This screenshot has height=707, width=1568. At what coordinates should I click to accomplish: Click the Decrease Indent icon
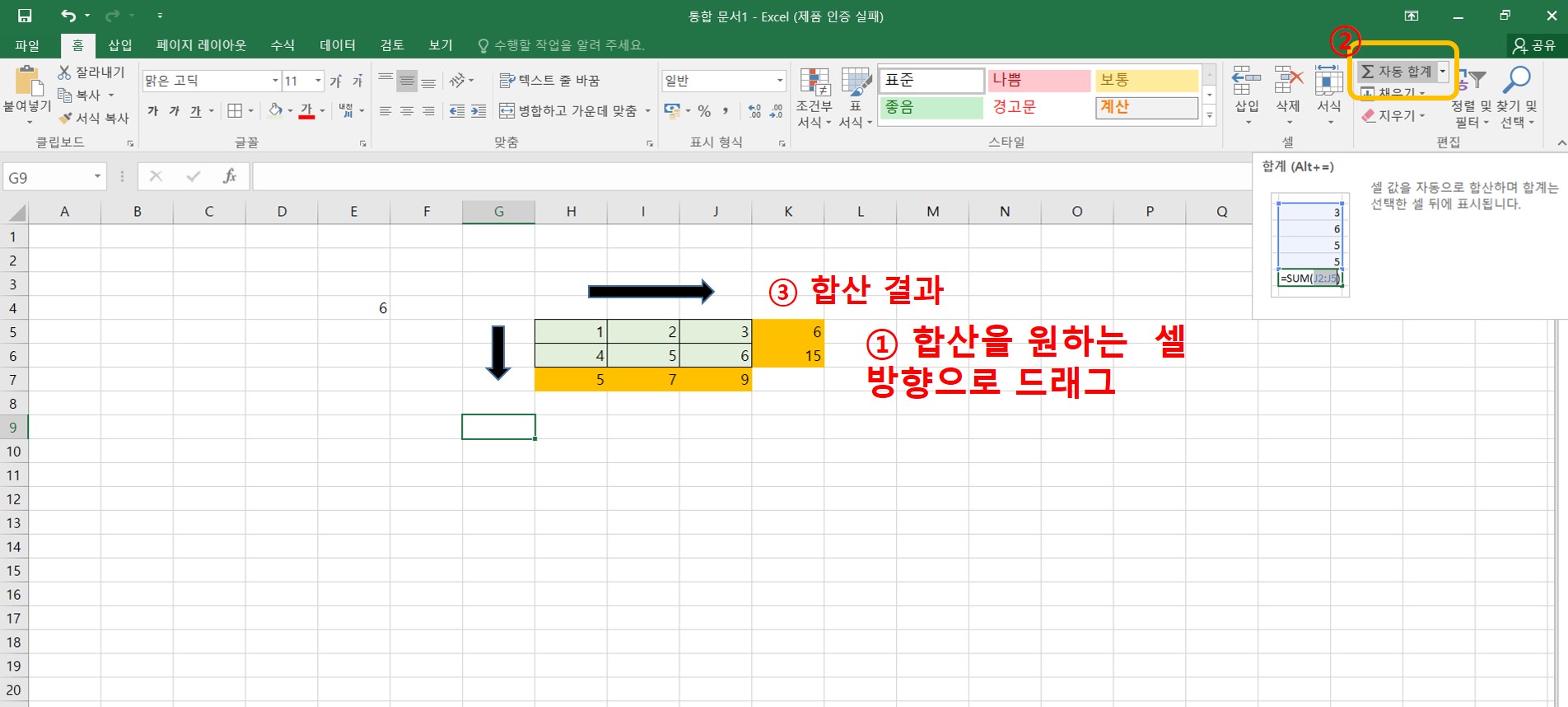[457, 110]
